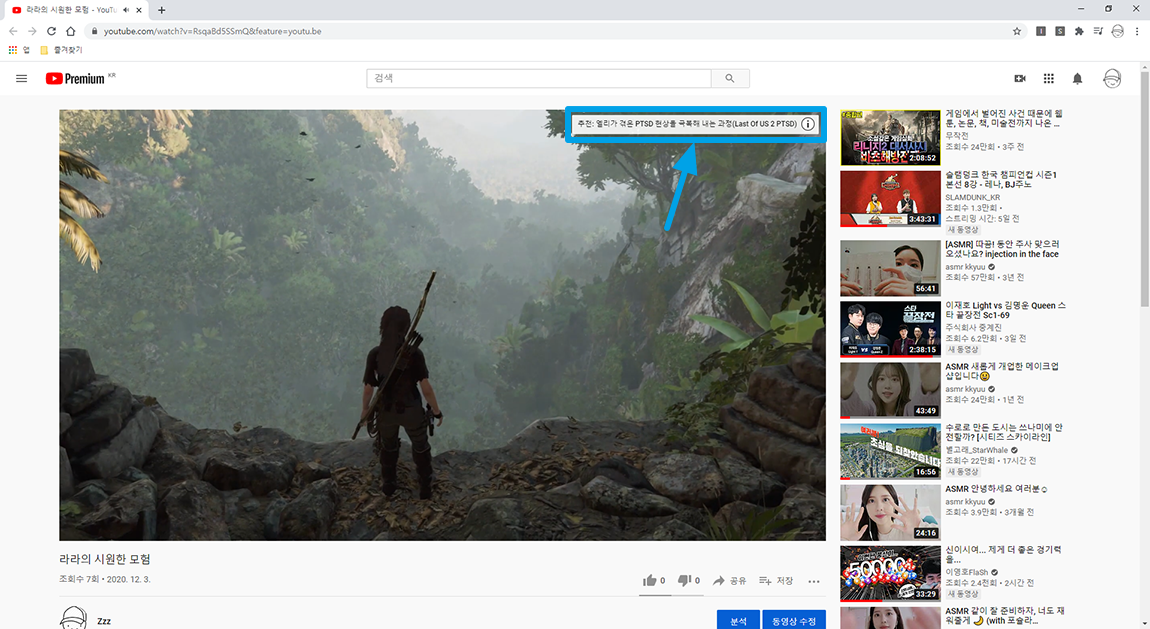Open the 수로로 만든 도시는 쓰나미 video title

[x=1004, y=432]
